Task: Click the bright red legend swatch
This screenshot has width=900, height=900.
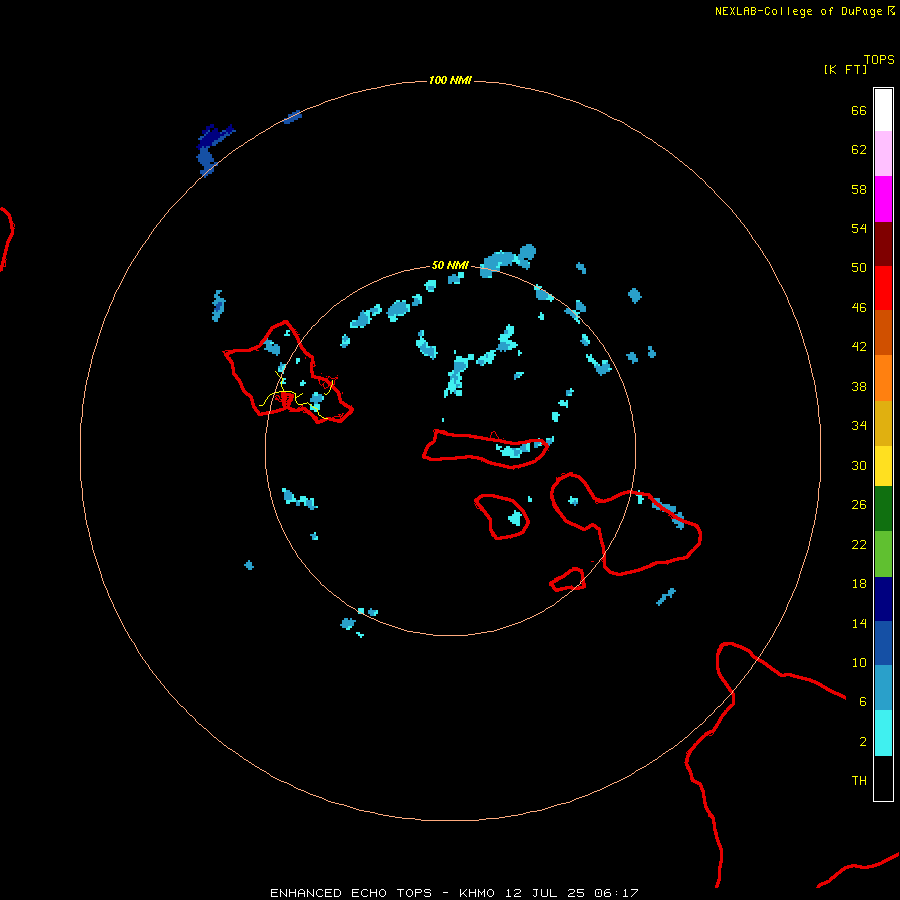Action: (883, 288)
